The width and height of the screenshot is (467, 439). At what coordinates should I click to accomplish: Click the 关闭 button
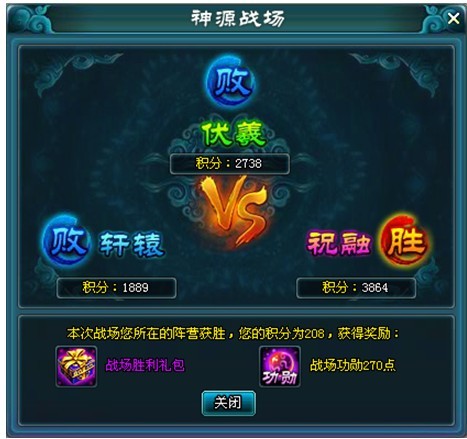[x=229, y=403]
